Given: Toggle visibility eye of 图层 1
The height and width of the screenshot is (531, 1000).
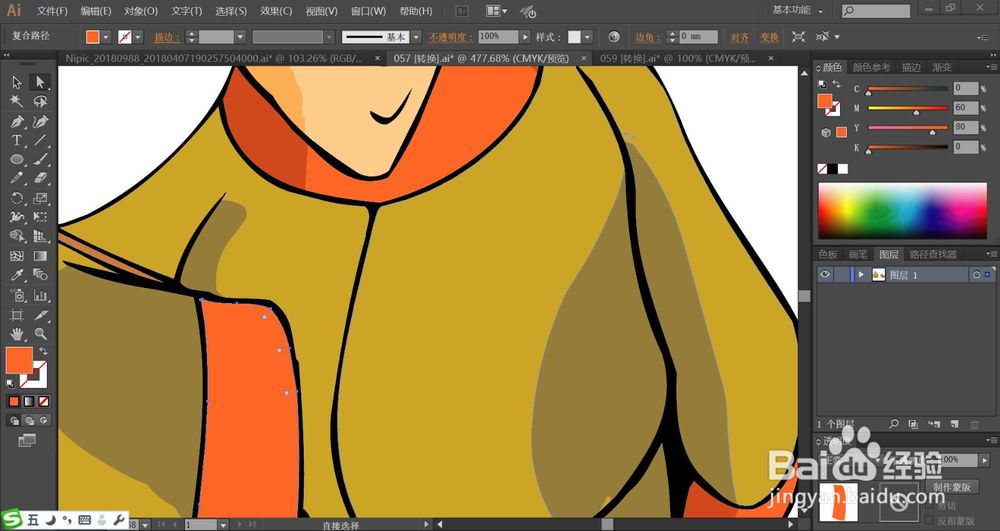Looking at the screenshot, I should click(x=825, y=274).
